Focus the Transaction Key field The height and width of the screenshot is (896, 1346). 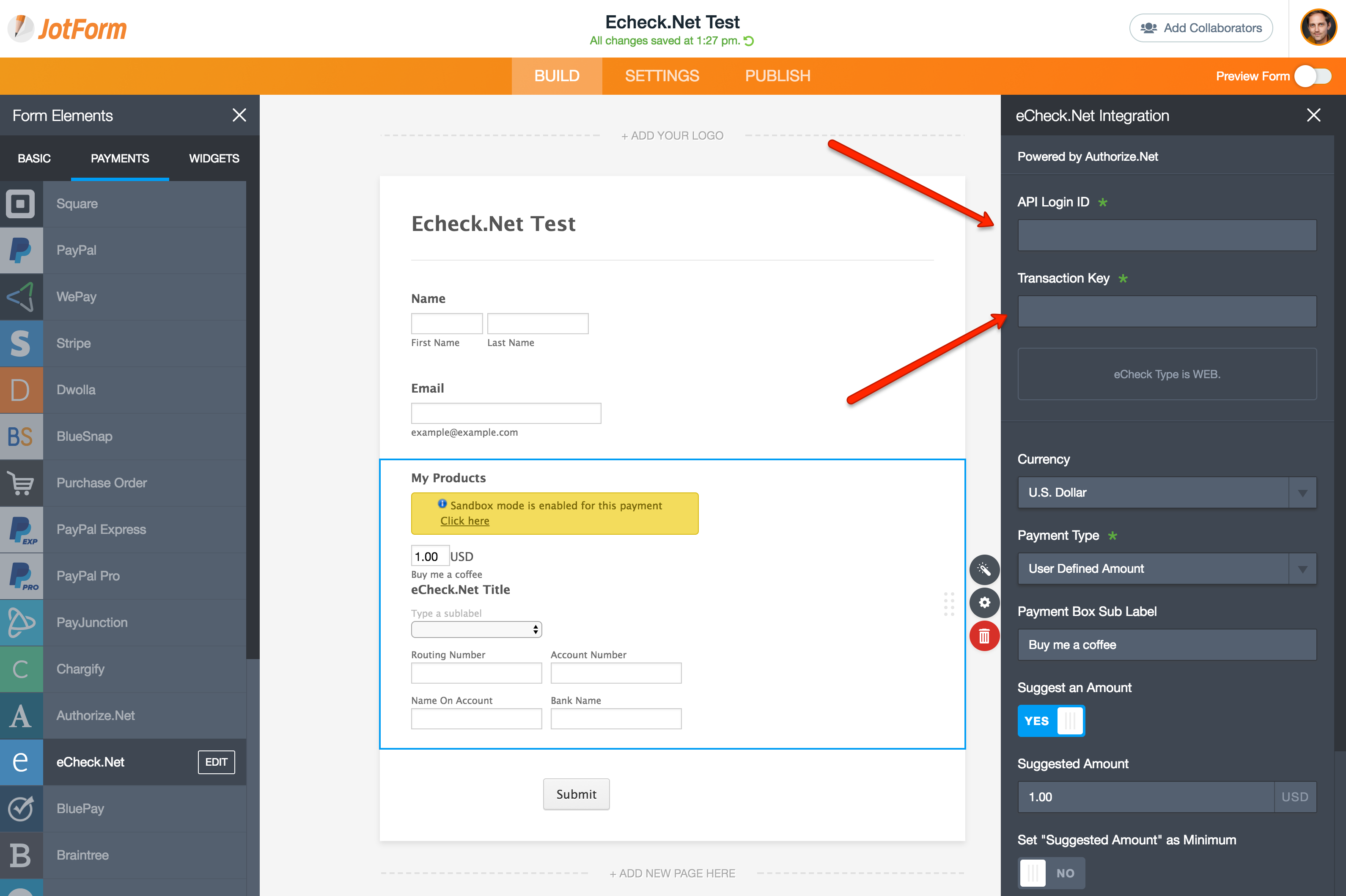1167,311
